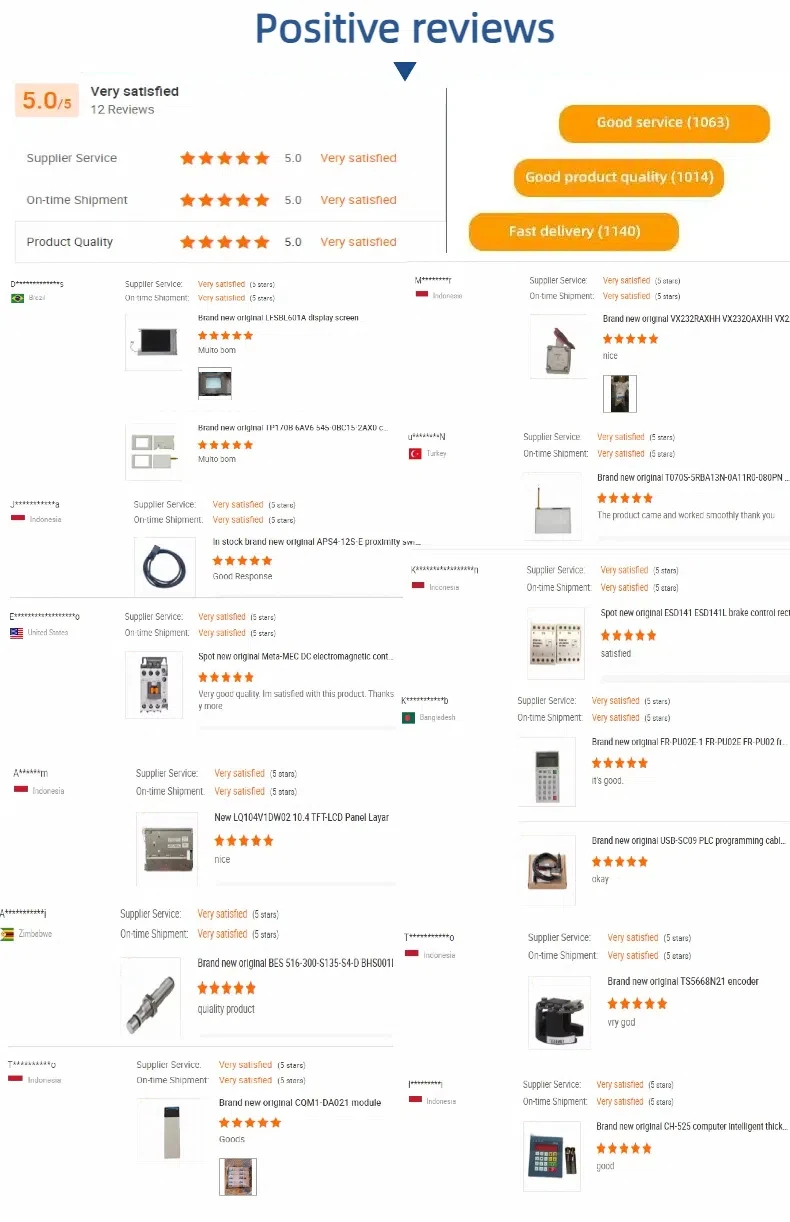The image size is (790, 1222).
Task: Open review photo under COM1-DA021 module
Action: pyautogui.click(x=238, y=1176)
